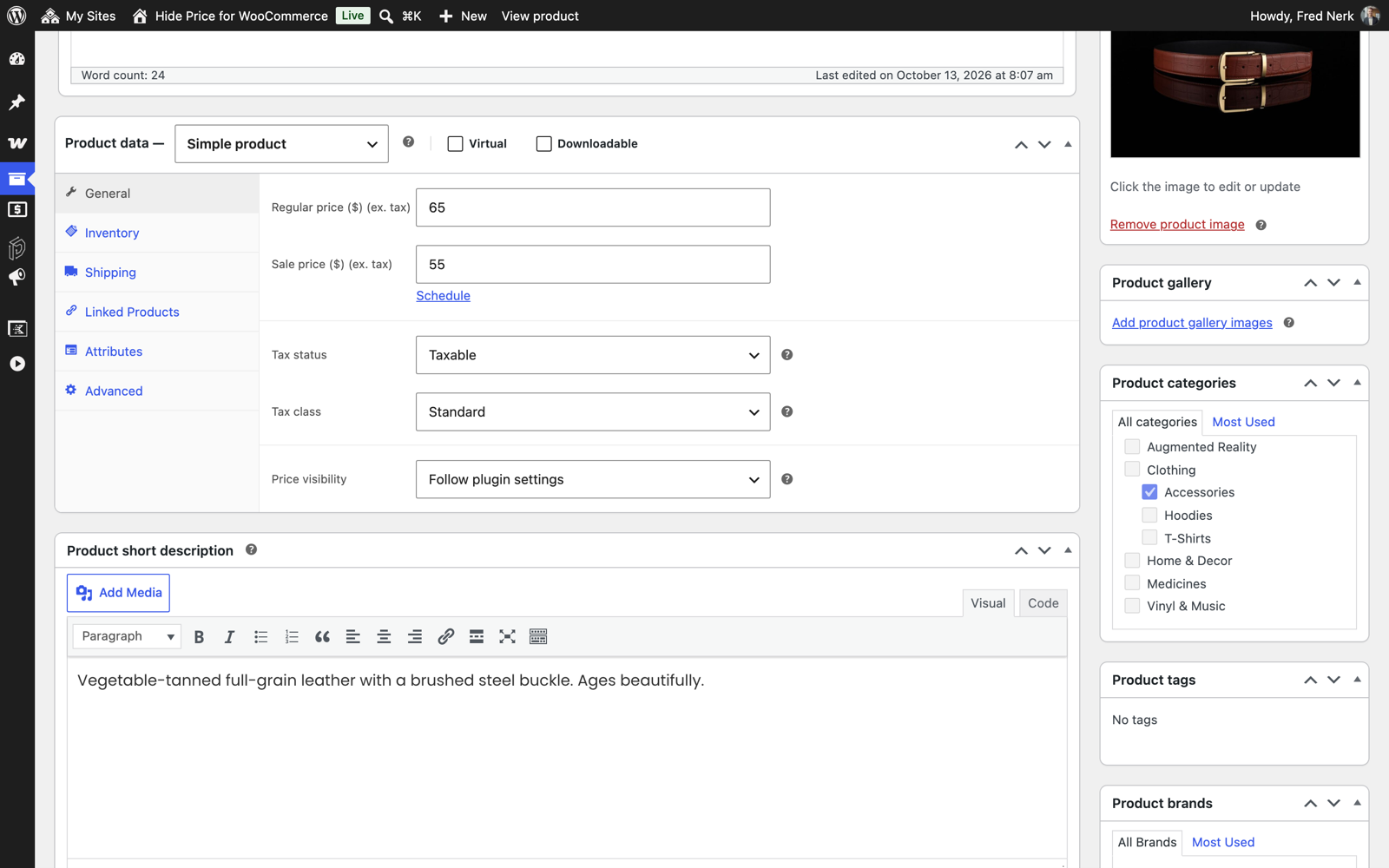The image size is (1389, 868).
Task: Open the admin search icon
Action: pos(386,16)
